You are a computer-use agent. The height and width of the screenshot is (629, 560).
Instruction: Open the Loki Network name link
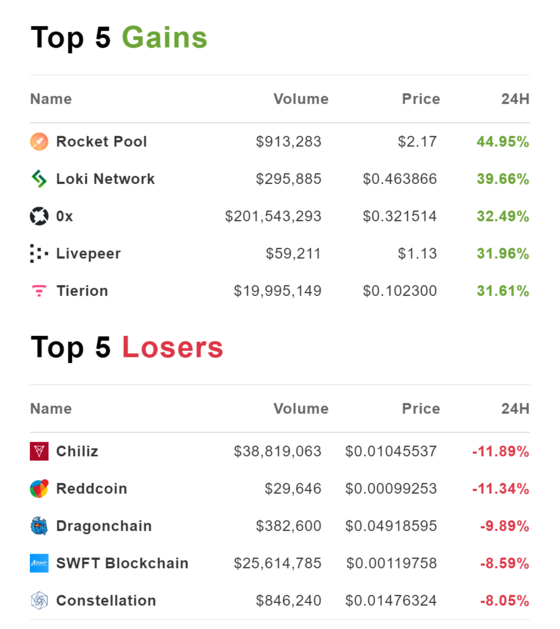[x=106, y=179]
